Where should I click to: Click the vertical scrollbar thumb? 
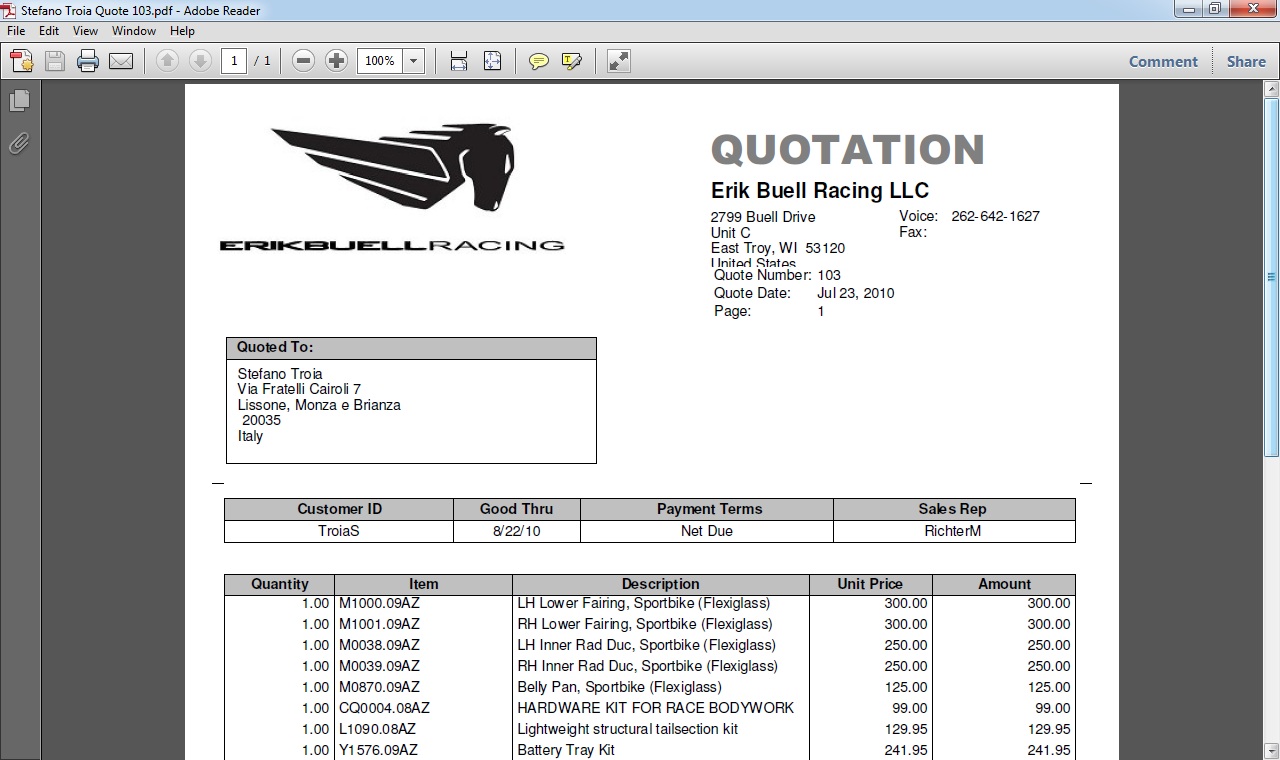click(1271, 276)
